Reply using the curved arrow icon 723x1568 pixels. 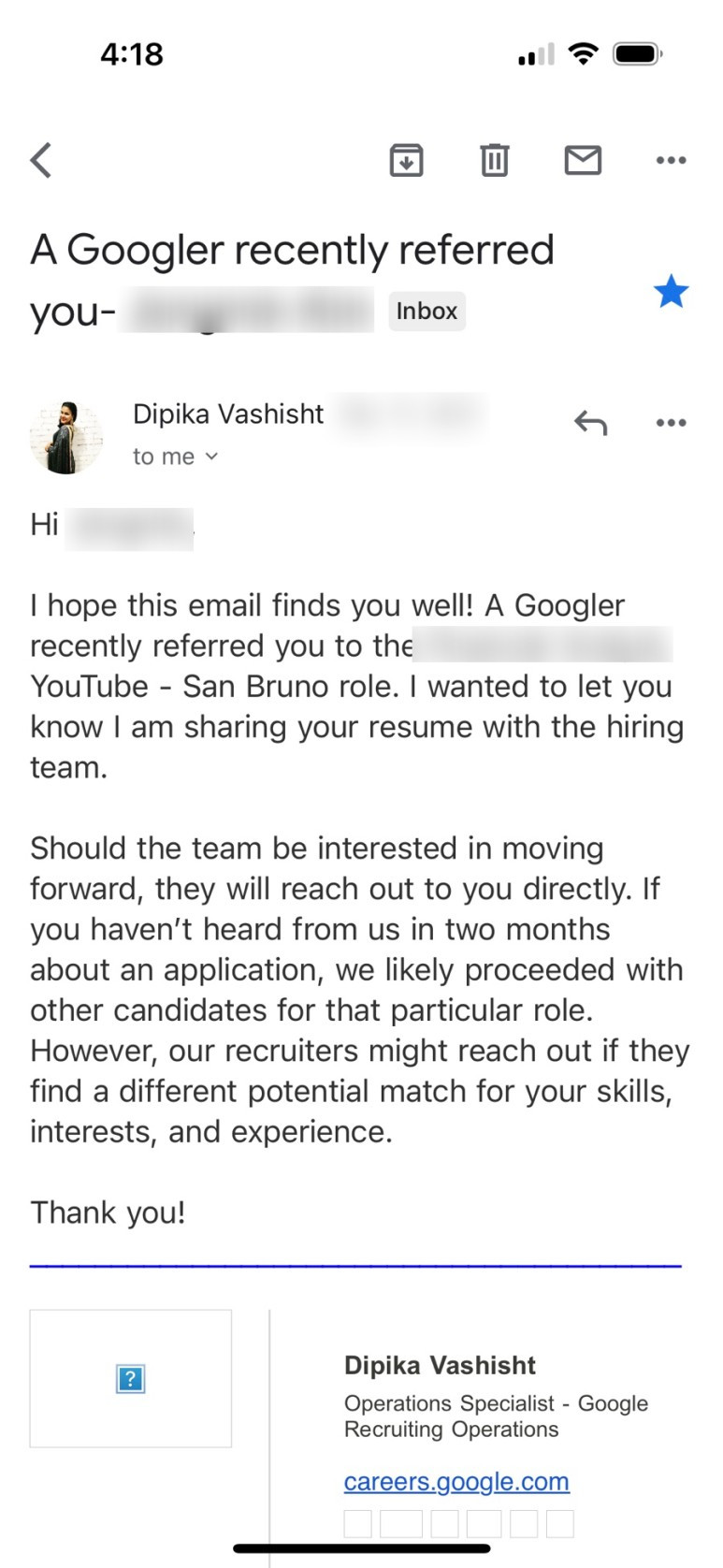pos(590,423)
